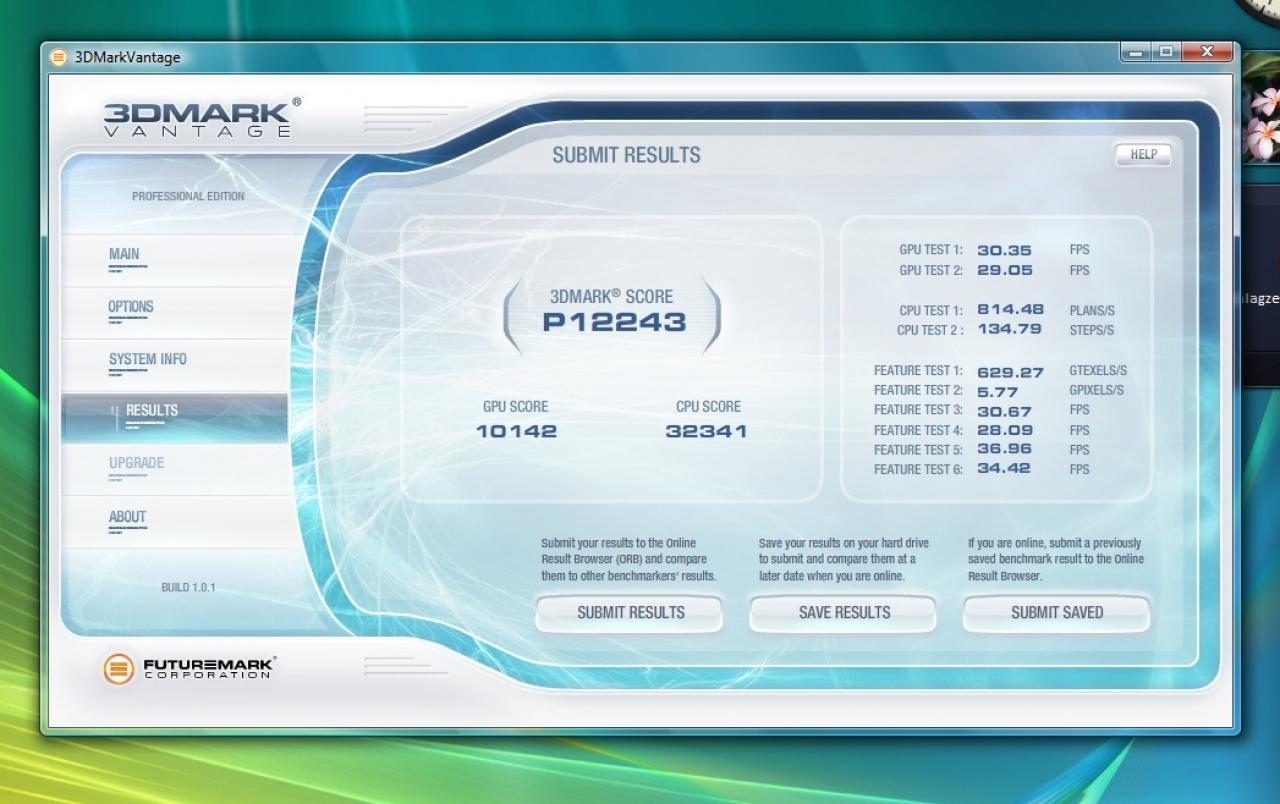Viewport: 1280px width, 804px height.
Task: Click the GTEXELS/S unit label
Action: [1098, 370]
